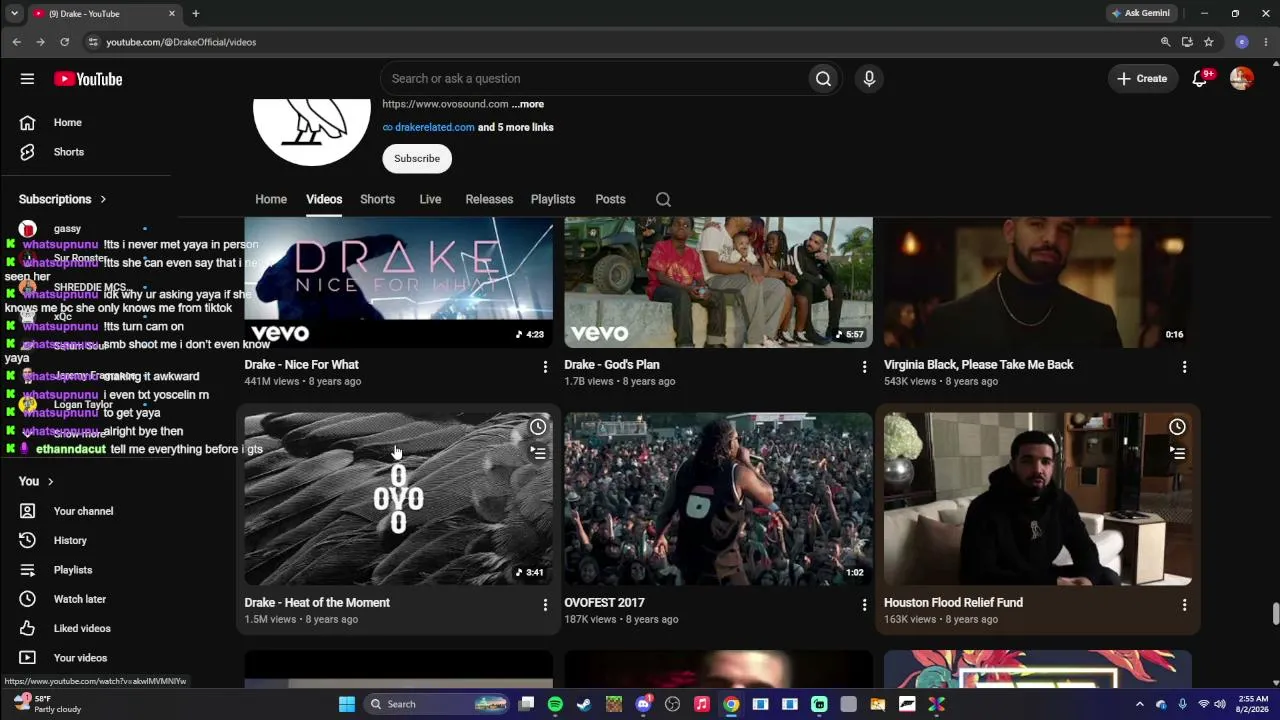Open options for Drake - Heat of the Moment
The height and width of the screenshot is (720, 1280).
click(545, 605)
